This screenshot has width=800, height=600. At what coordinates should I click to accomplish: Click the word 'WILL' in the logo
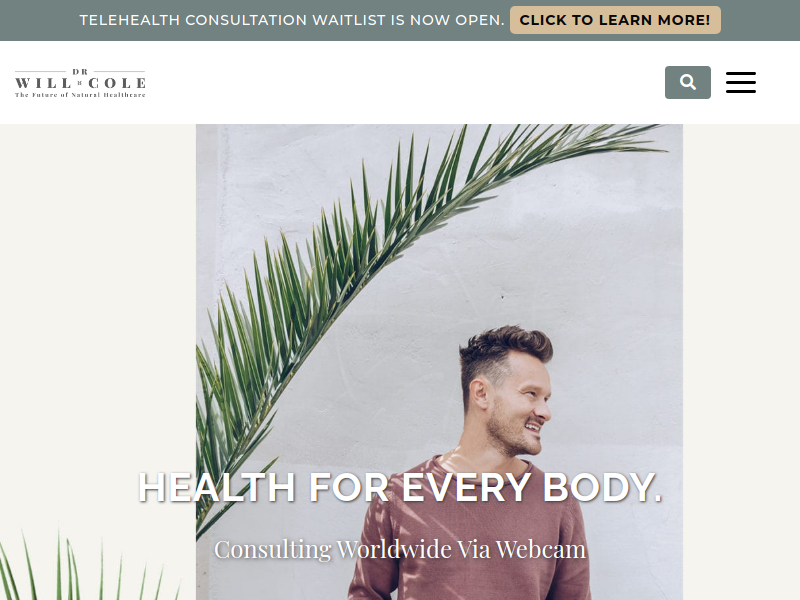pyautogui.click(x=43, y=83)
